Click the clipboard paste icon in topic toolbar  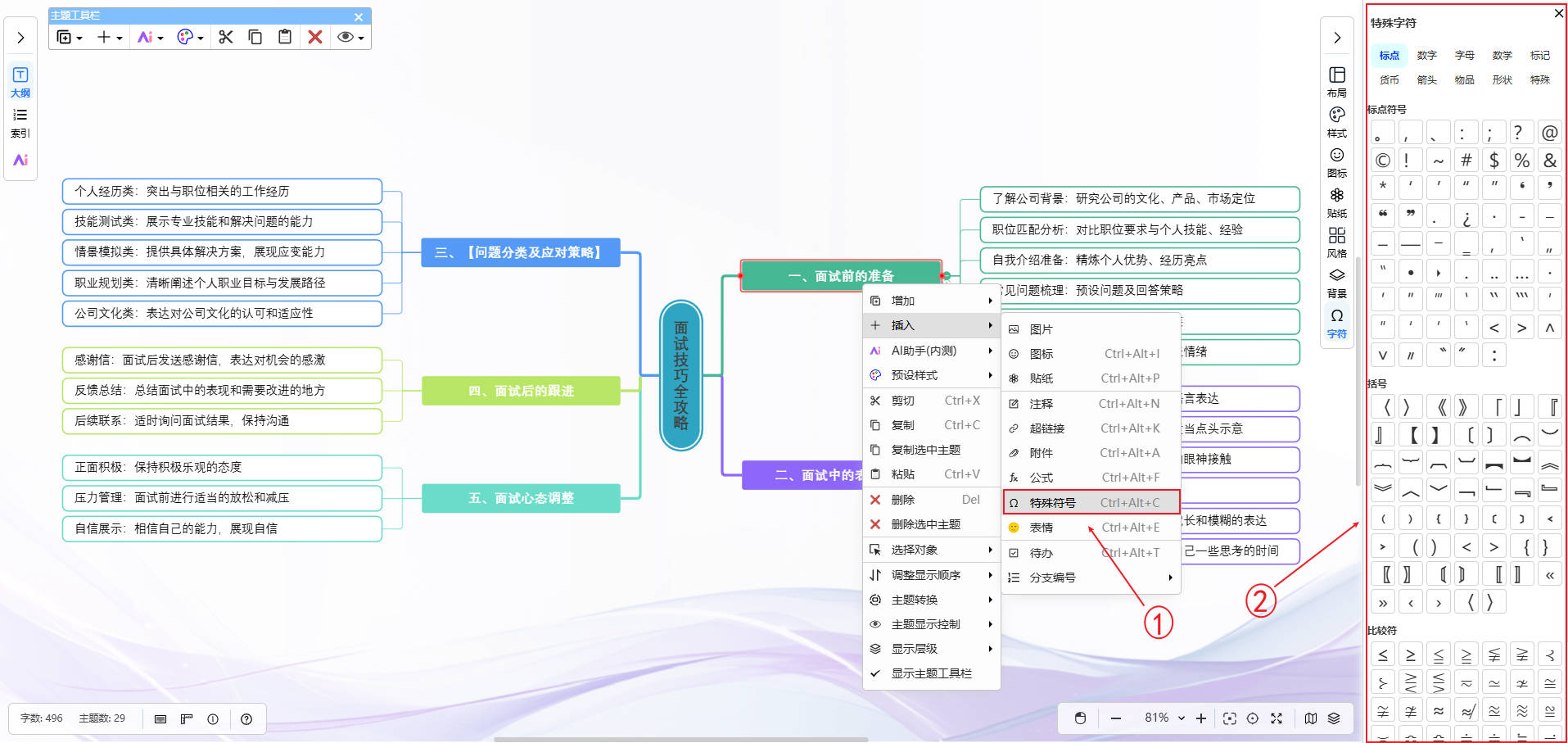click(x=285, y=37)
